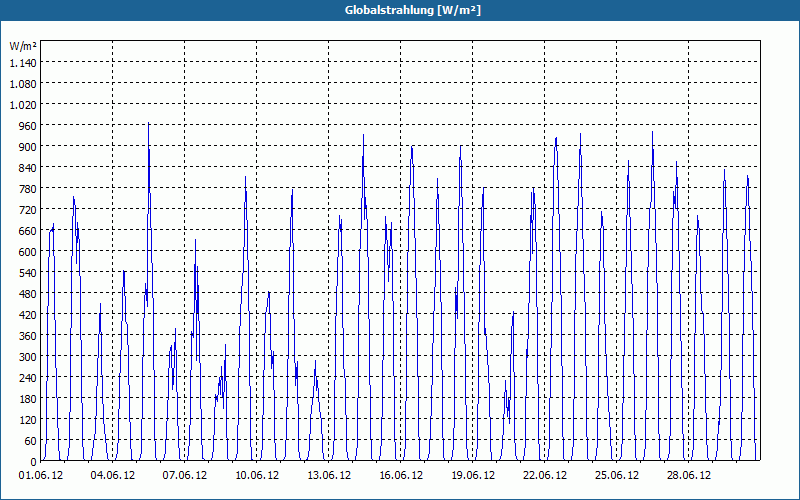Select the 780 y-axis label
Screen dimensions: 800x500
click(28, 189)
